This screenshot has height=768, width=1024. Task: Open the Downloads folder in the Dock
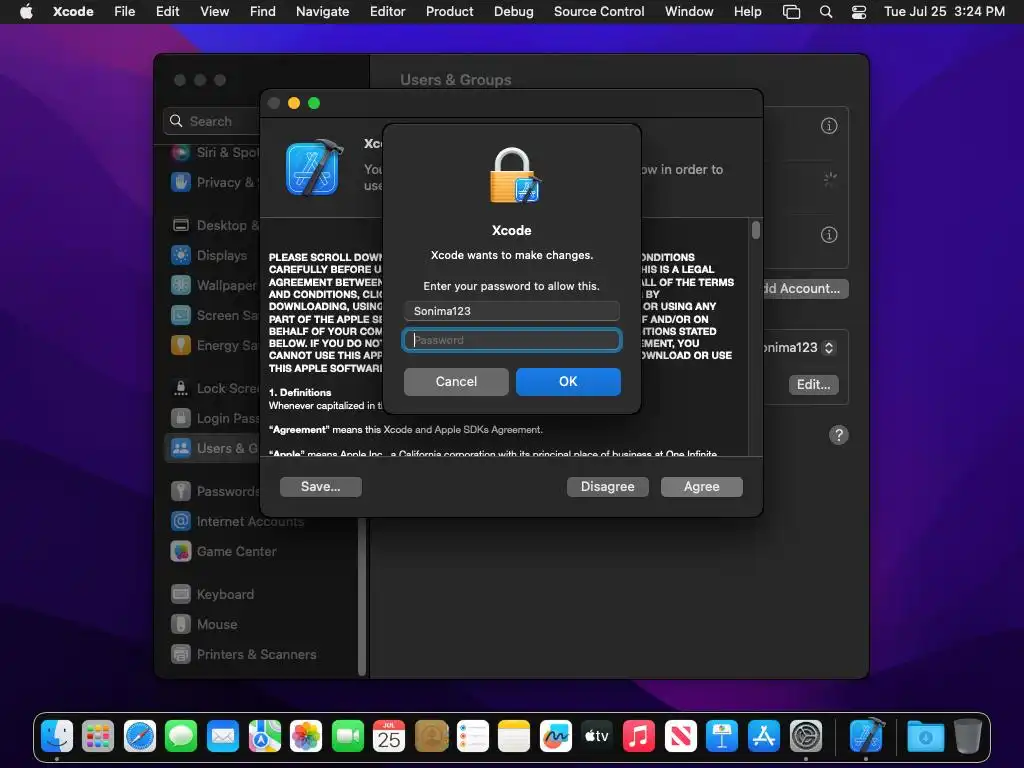point(925,736)
